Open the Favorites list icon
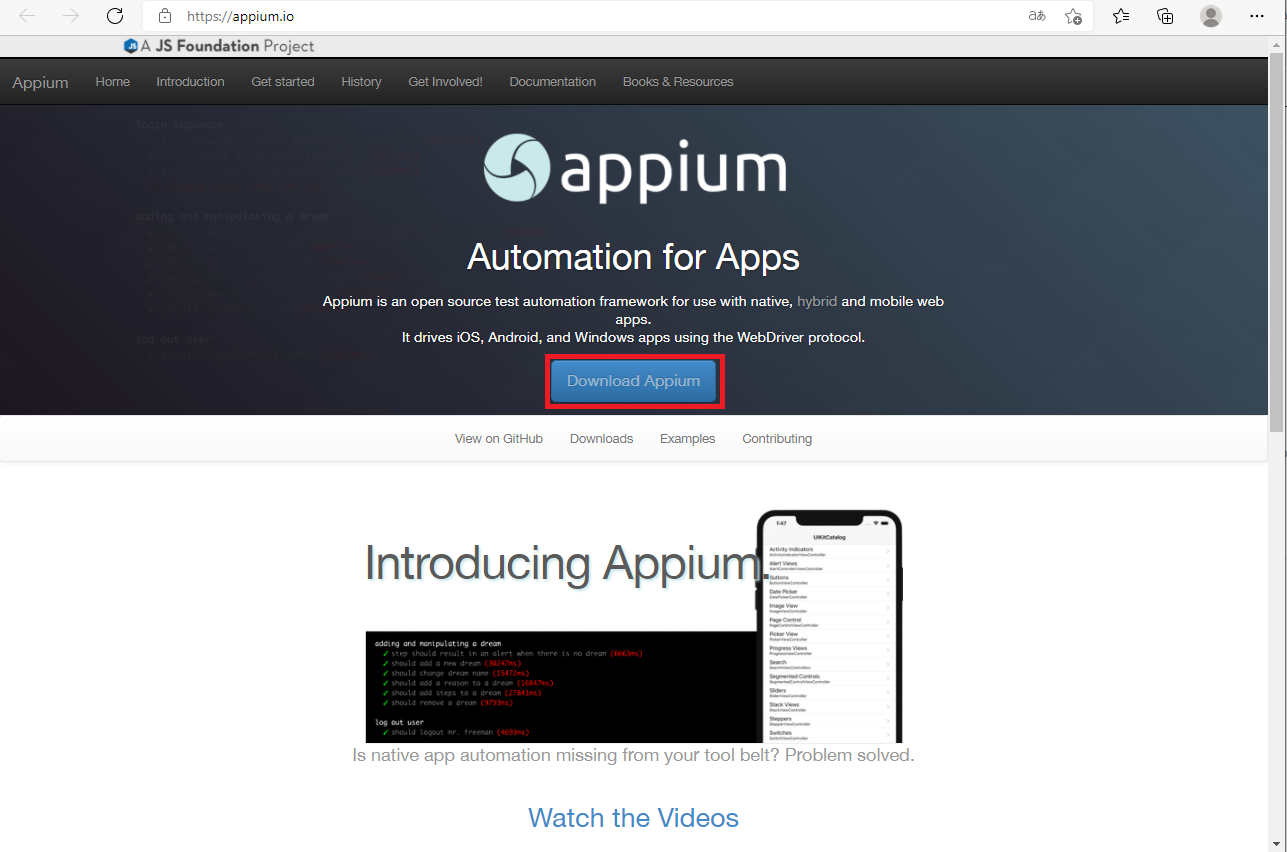Viewport: 1287px width, 852px height. (x=1121, y=16)
